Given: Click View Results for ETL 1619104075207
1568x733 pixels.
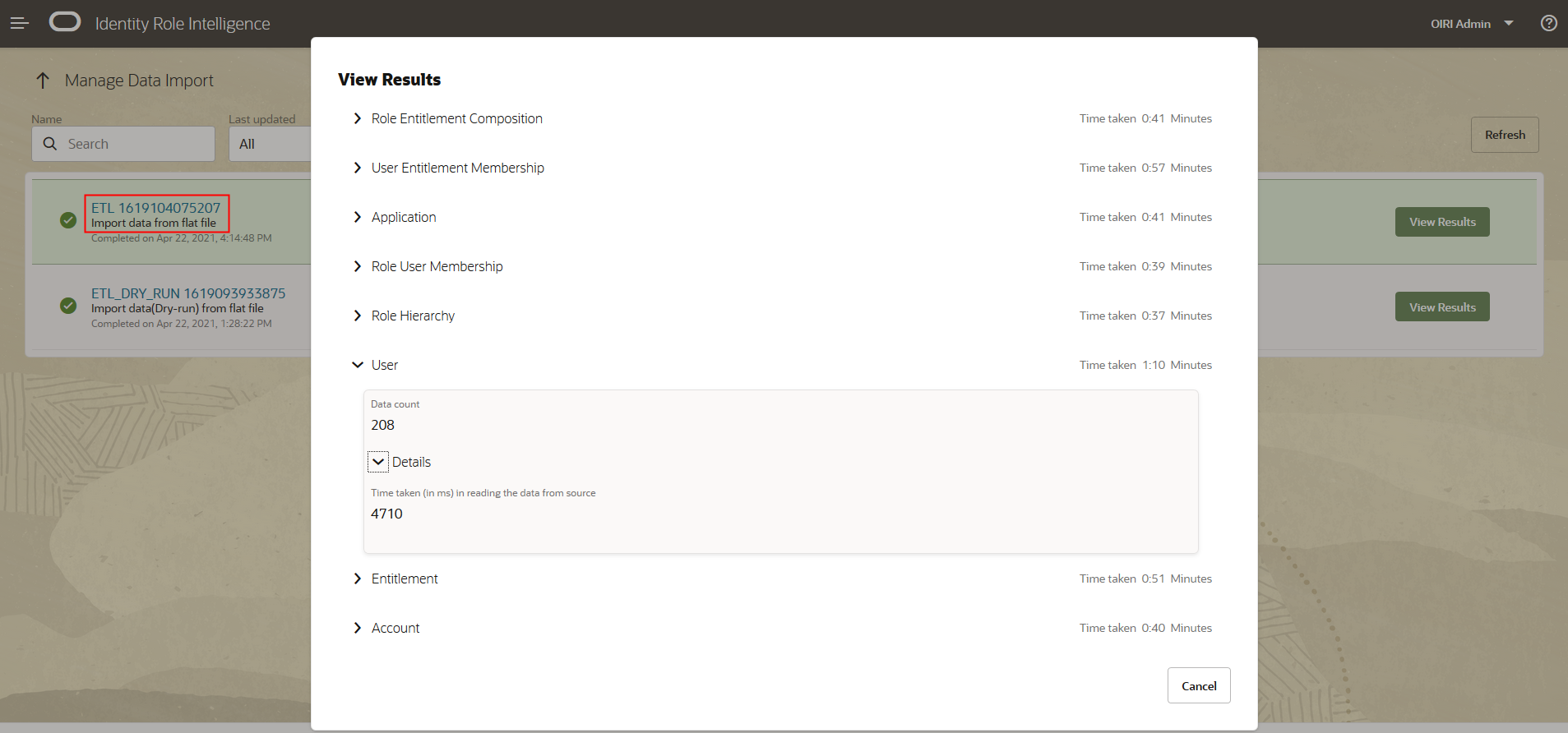Looking at the screenshot, I should coord(1442,222).
